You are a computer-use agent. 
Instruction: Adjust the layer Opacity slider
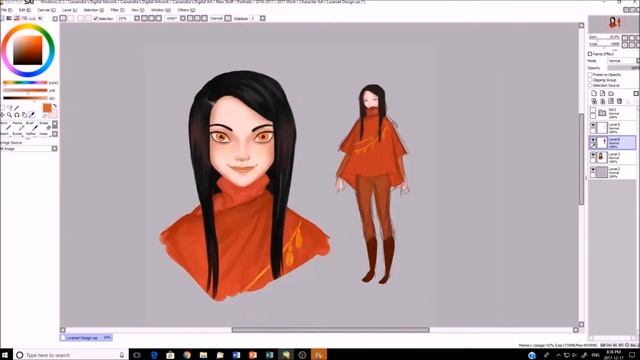[x=623, y=68]
